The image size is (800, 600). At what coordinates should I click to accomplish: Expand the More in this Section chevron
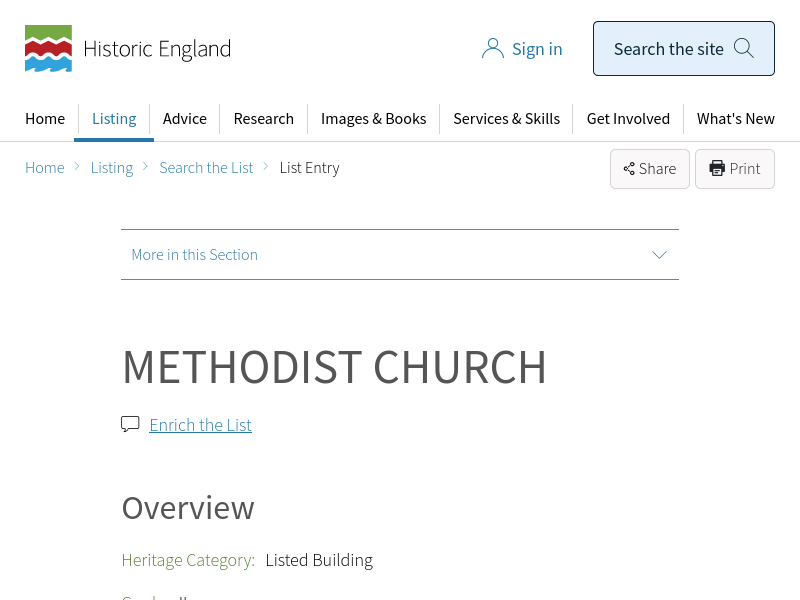[x=659, y=255]
